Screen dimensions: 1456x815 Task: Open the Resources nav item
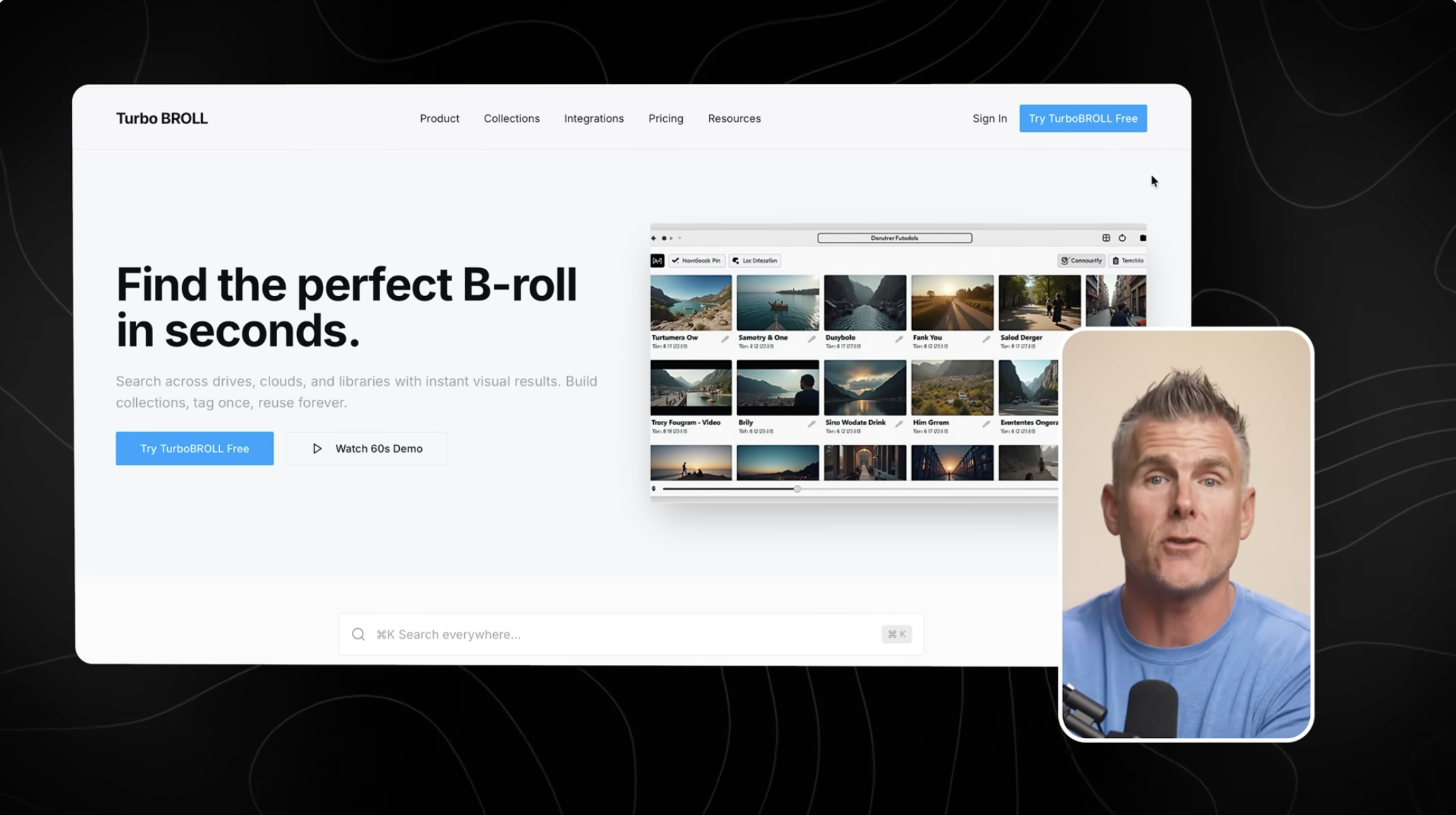click(734, 118)
